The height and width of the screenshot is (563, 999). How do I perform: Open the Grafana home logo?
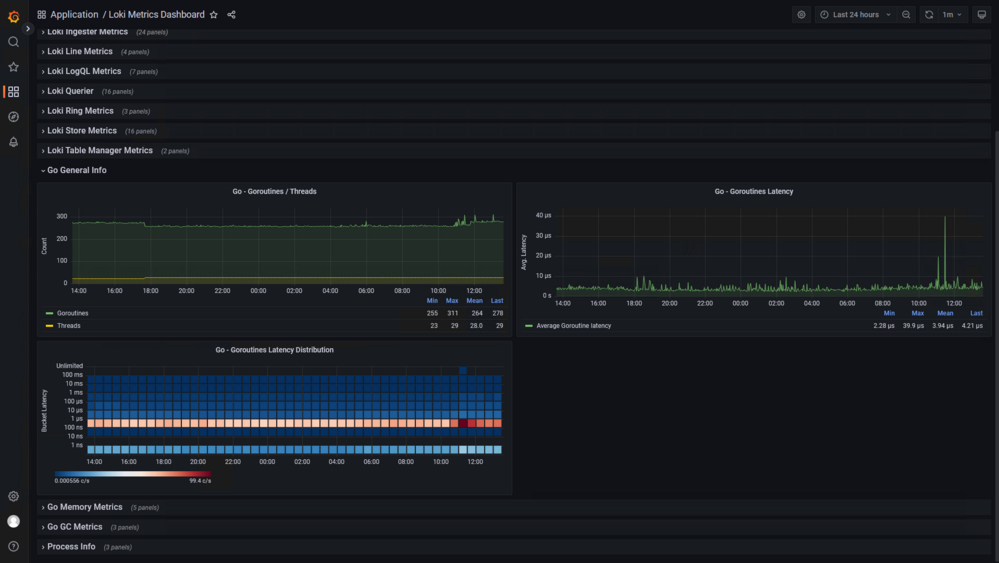point(13,17)
